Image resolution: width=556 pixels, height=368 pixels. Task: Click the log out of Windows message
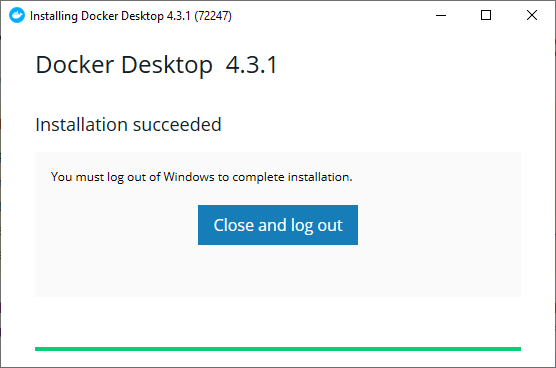click(201, 177)
